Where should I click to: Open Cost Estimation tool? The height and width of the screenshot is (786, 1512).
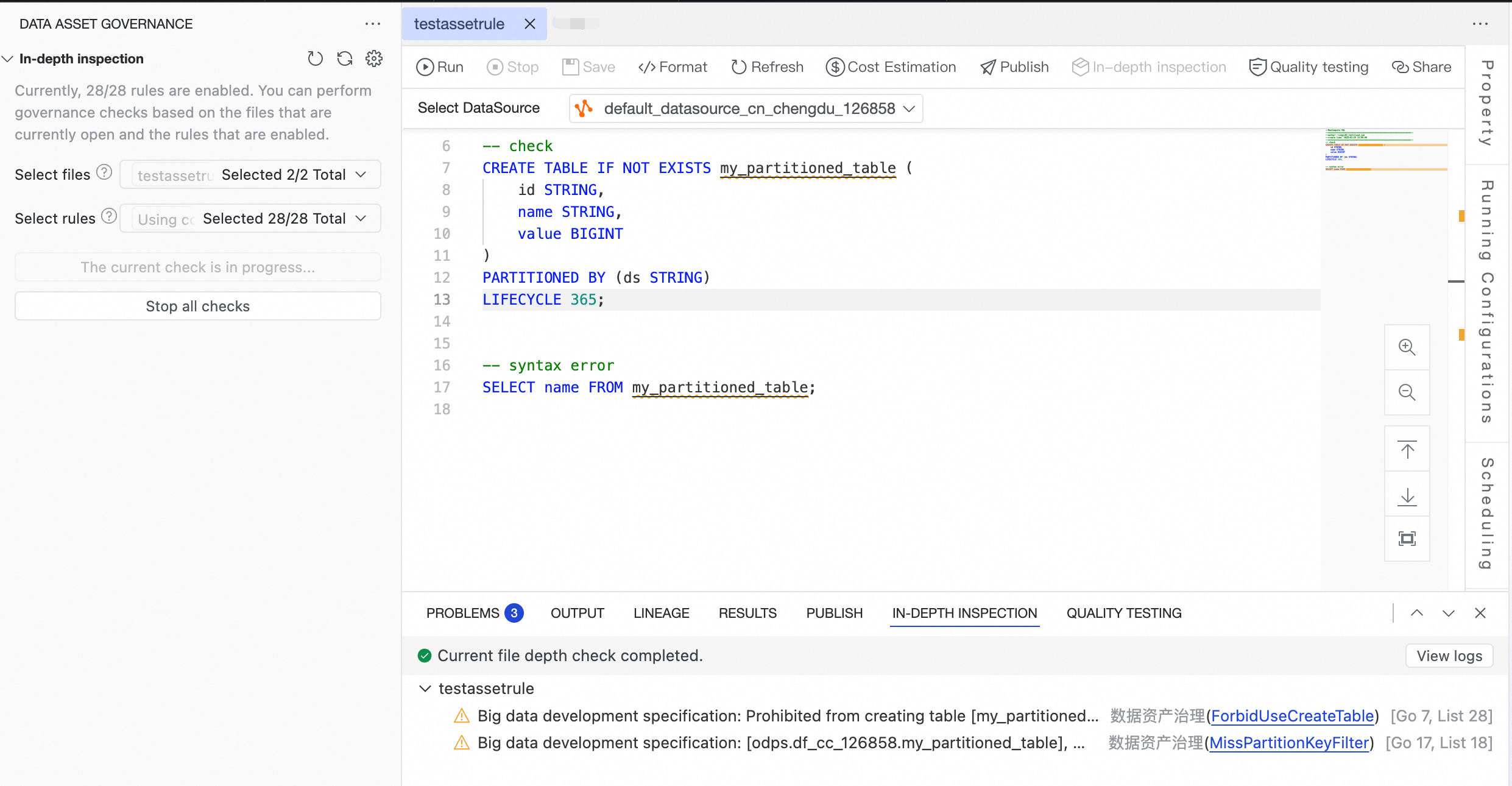[x=891, y=67]
